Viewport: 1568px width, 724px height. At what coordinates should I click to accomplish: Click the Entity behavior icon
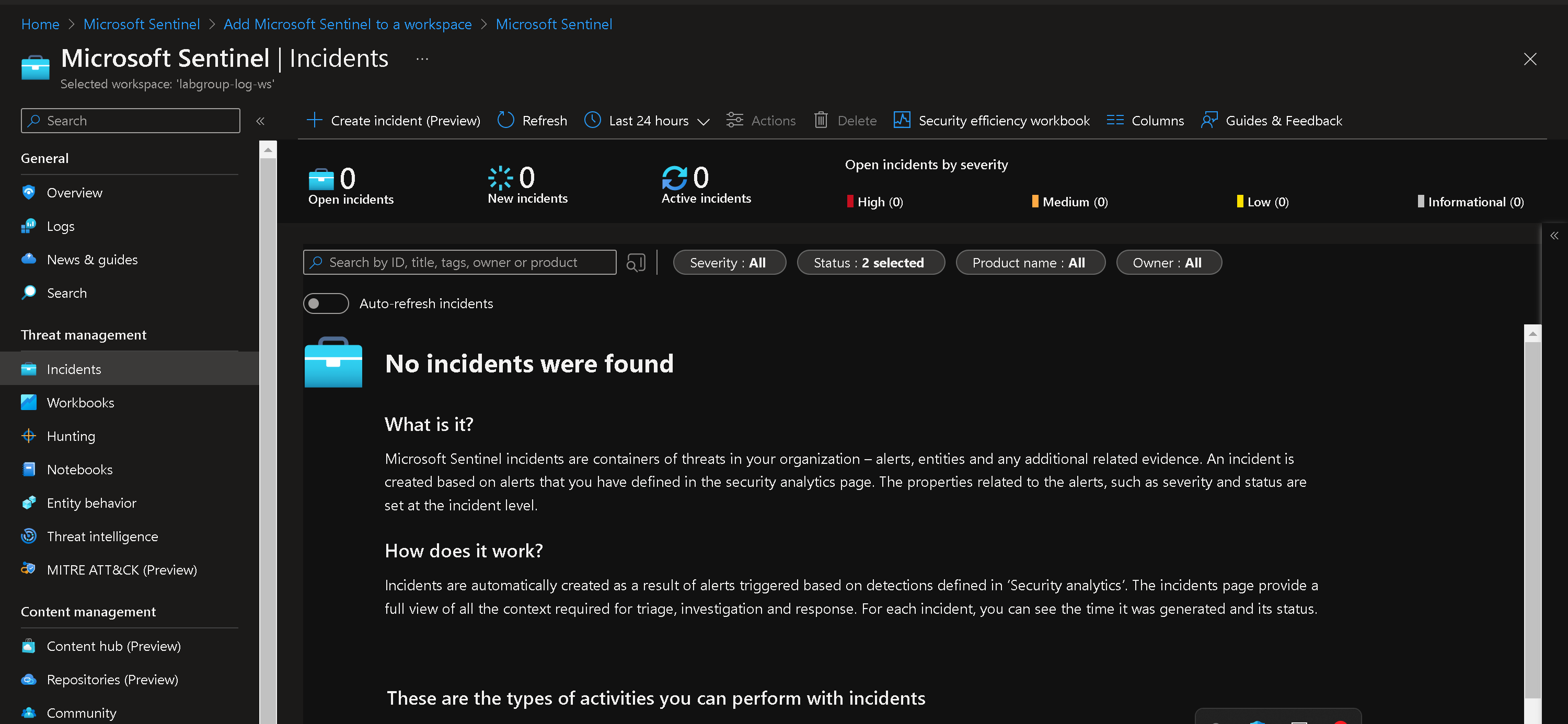(x=28, y=502)
